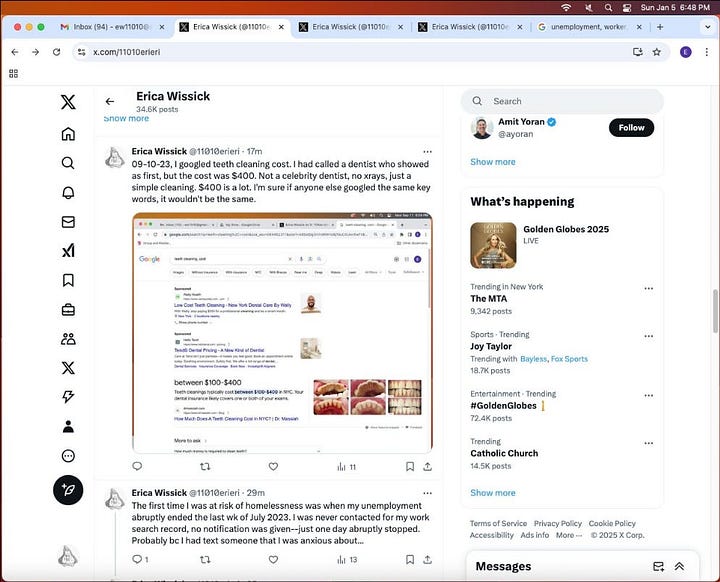Open Premium X icon below Communities
This screenshot has width=720, height=582.
(68, 368)
